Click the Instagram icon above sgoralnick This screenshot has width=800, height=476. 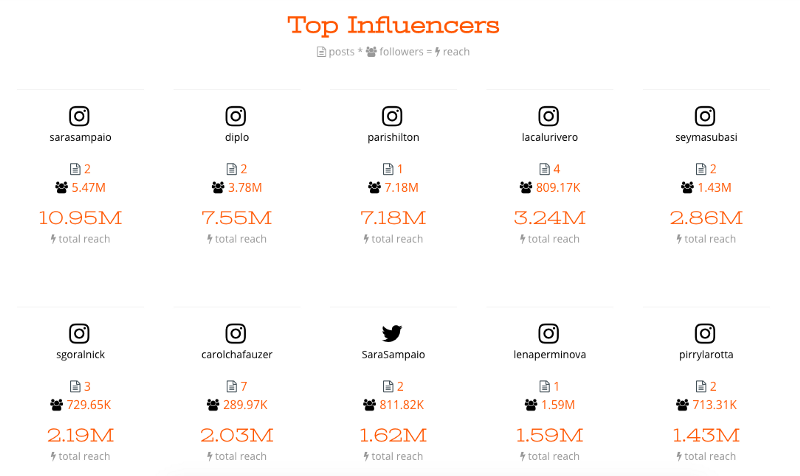[x=79, y=334]
